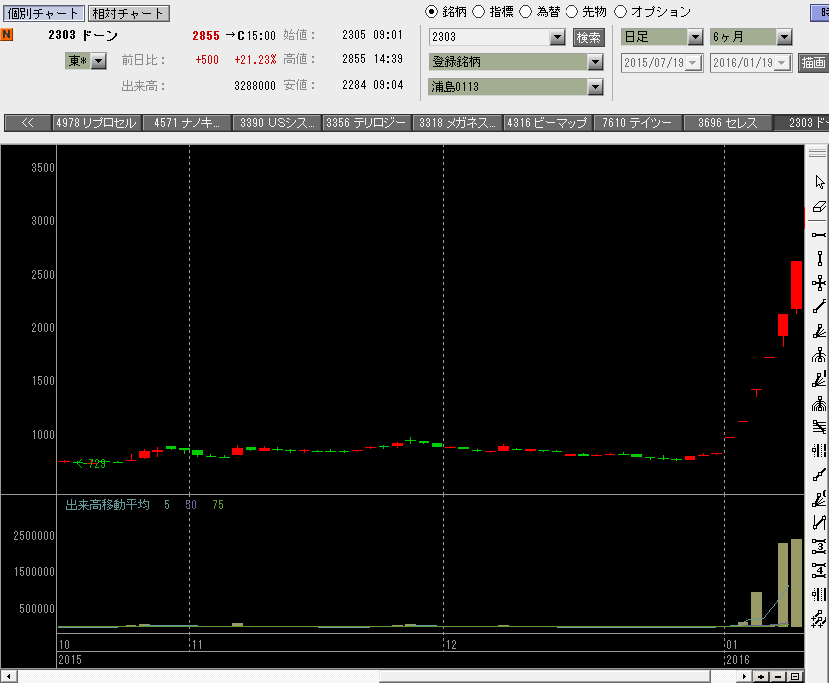Select the crosshair line tool
Image resolution: width=829 pixels, height=683 pixels.
click(x=819, y=283)
